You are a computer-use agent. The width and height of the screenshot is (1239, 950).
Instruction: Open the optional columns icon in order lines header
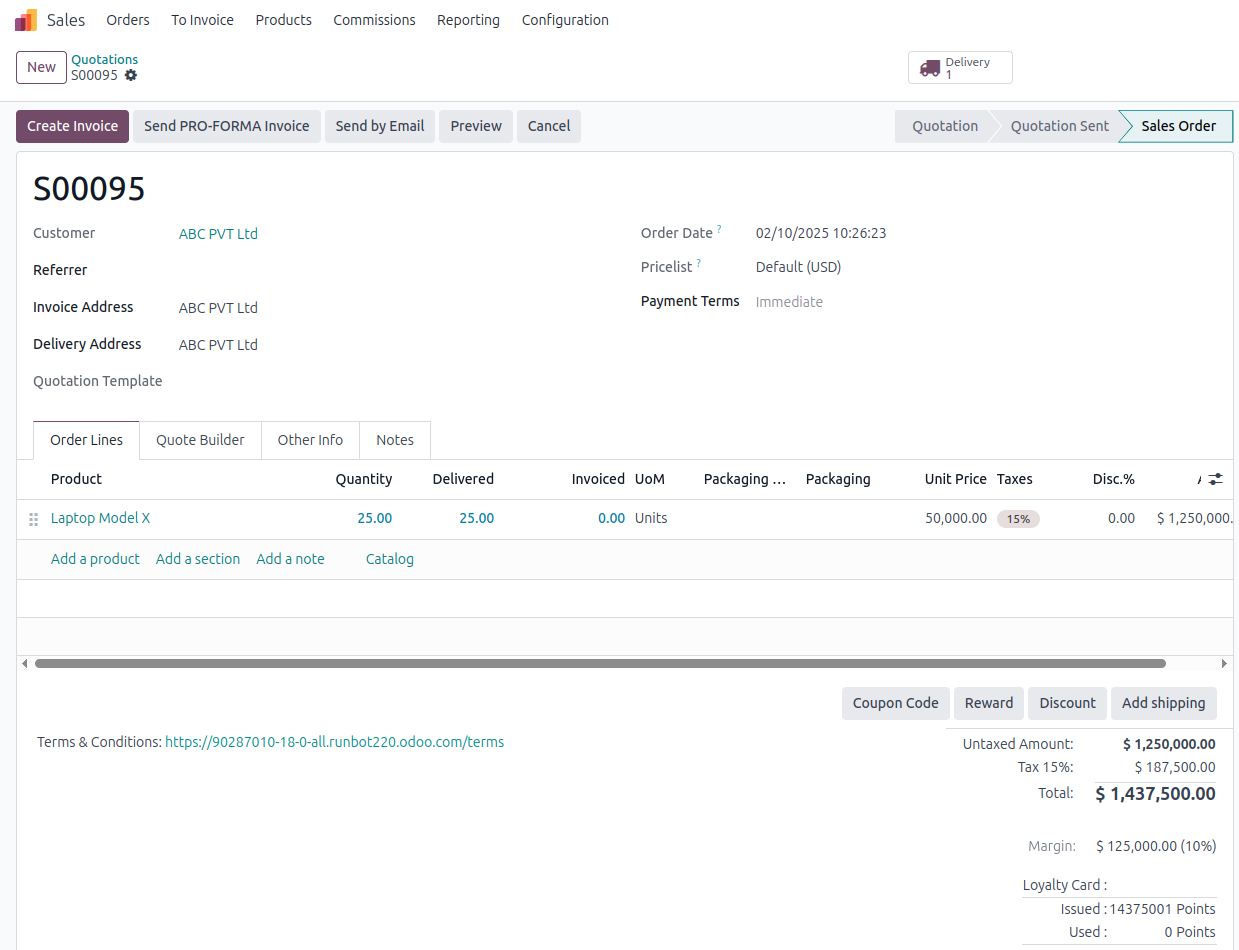pyautogui.click(x=1217, y=478)
